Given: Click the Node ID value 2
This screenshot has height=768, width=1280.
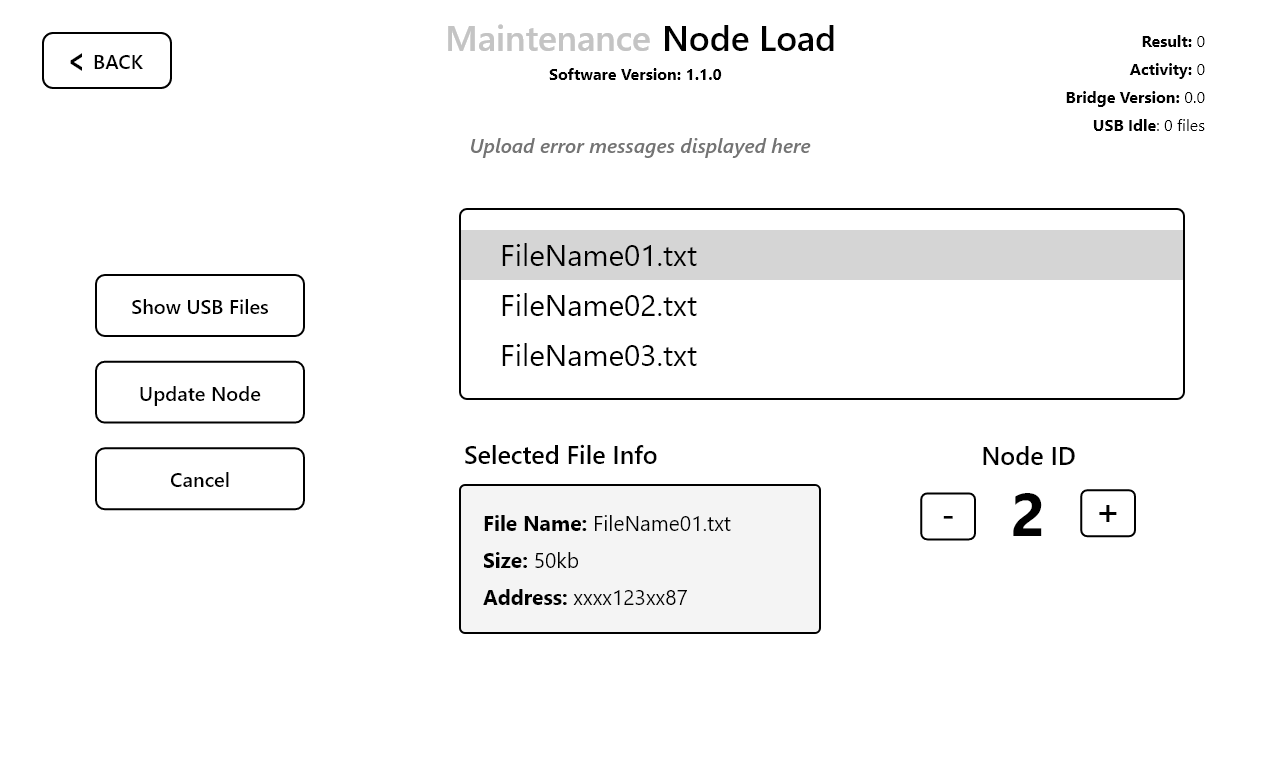Looking at the screenshot, I should (x=1027, y=516).
